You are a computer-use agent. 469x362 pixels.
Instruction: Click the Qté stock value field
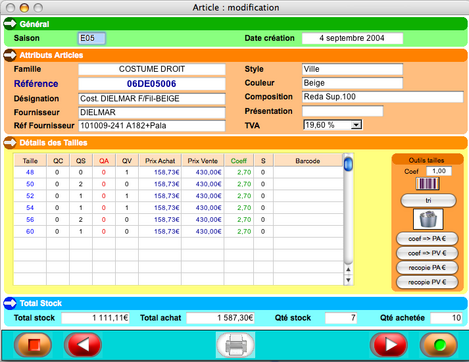coord(341,318)
